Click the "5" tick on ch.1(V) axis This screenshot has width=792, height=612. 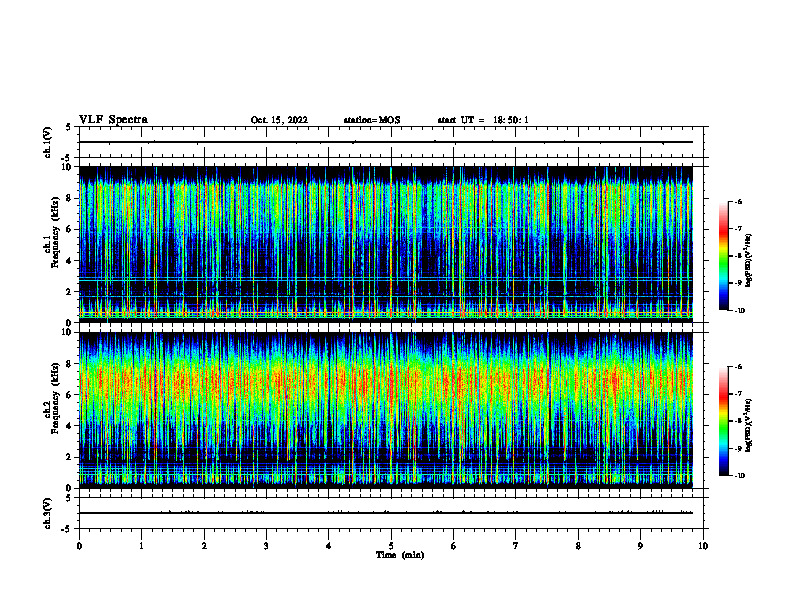69,127
